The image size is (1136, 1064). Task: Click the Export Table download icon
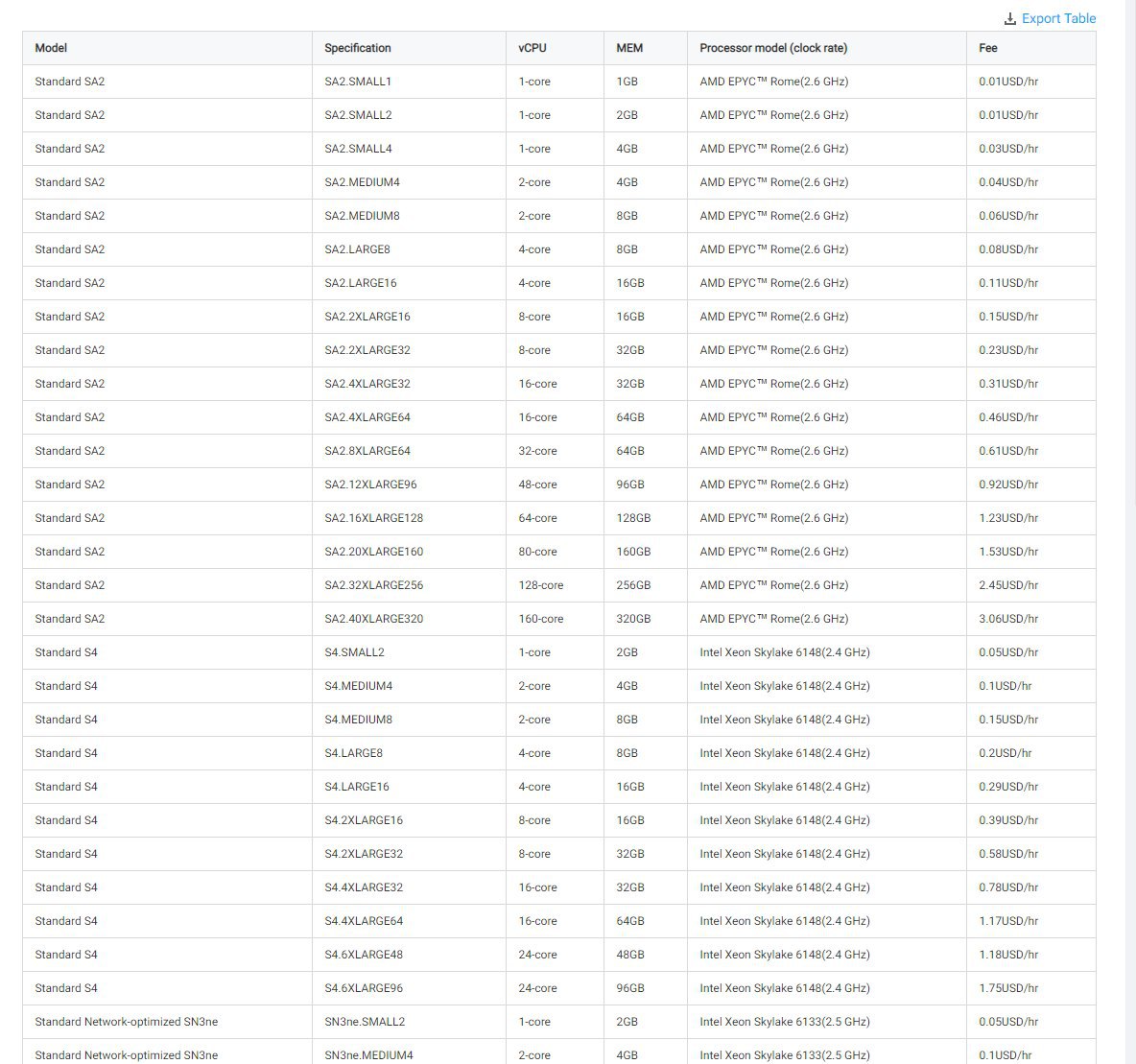(x=1010, y=19)
